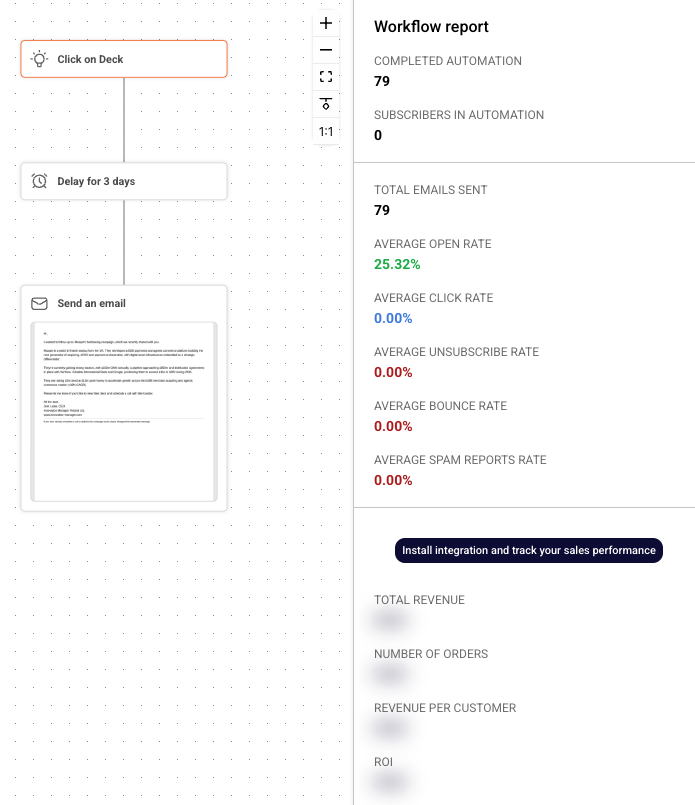Click the 0.00% average click rate value
This screenshot has height=805, width=695.
393,318
